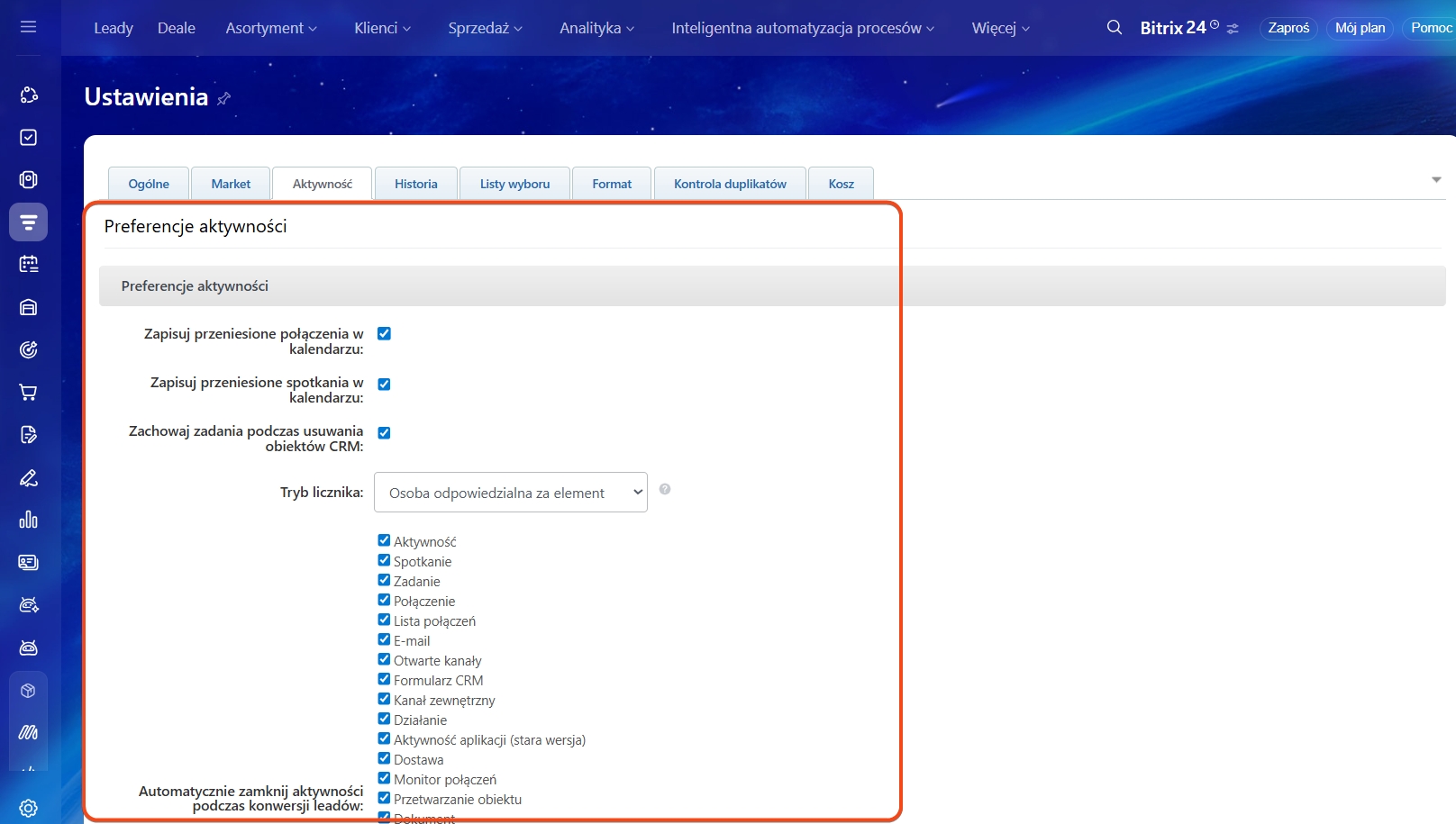Click the Zaproś button

[x=1288, y=28]
